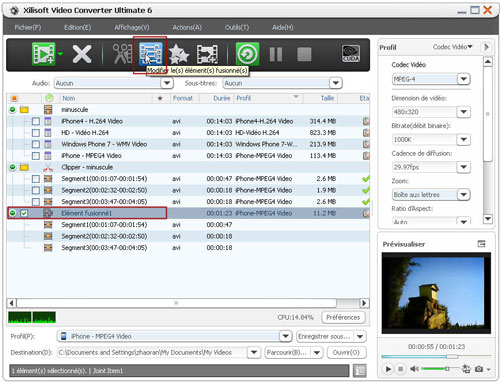Open the Fichier(F) menu
The image size is (500, 382).
point(28,27)
